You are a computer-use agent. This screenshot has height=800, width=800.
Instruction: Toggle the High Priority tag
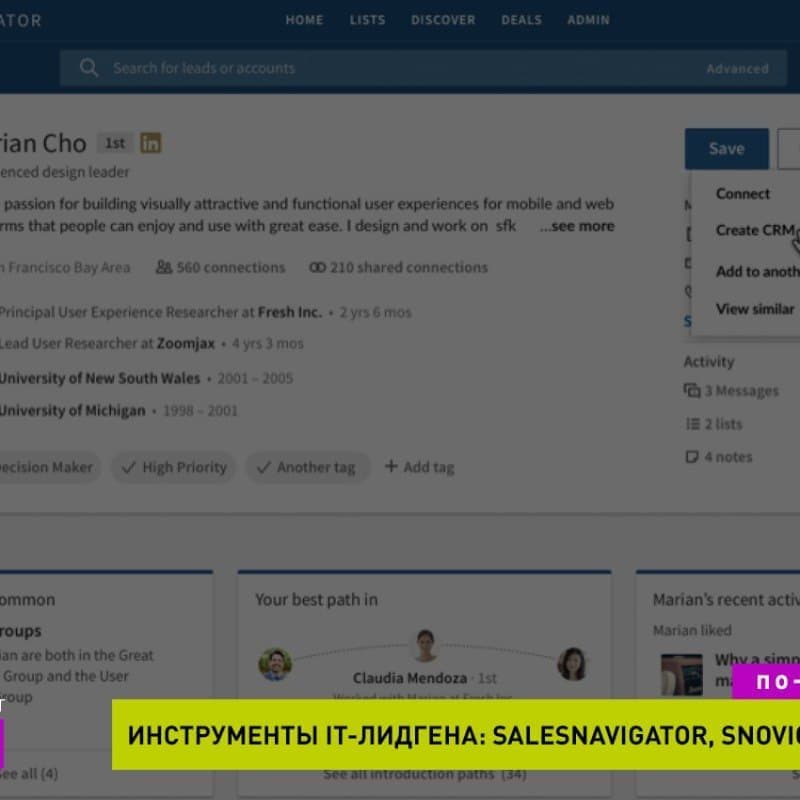(173, 467)
